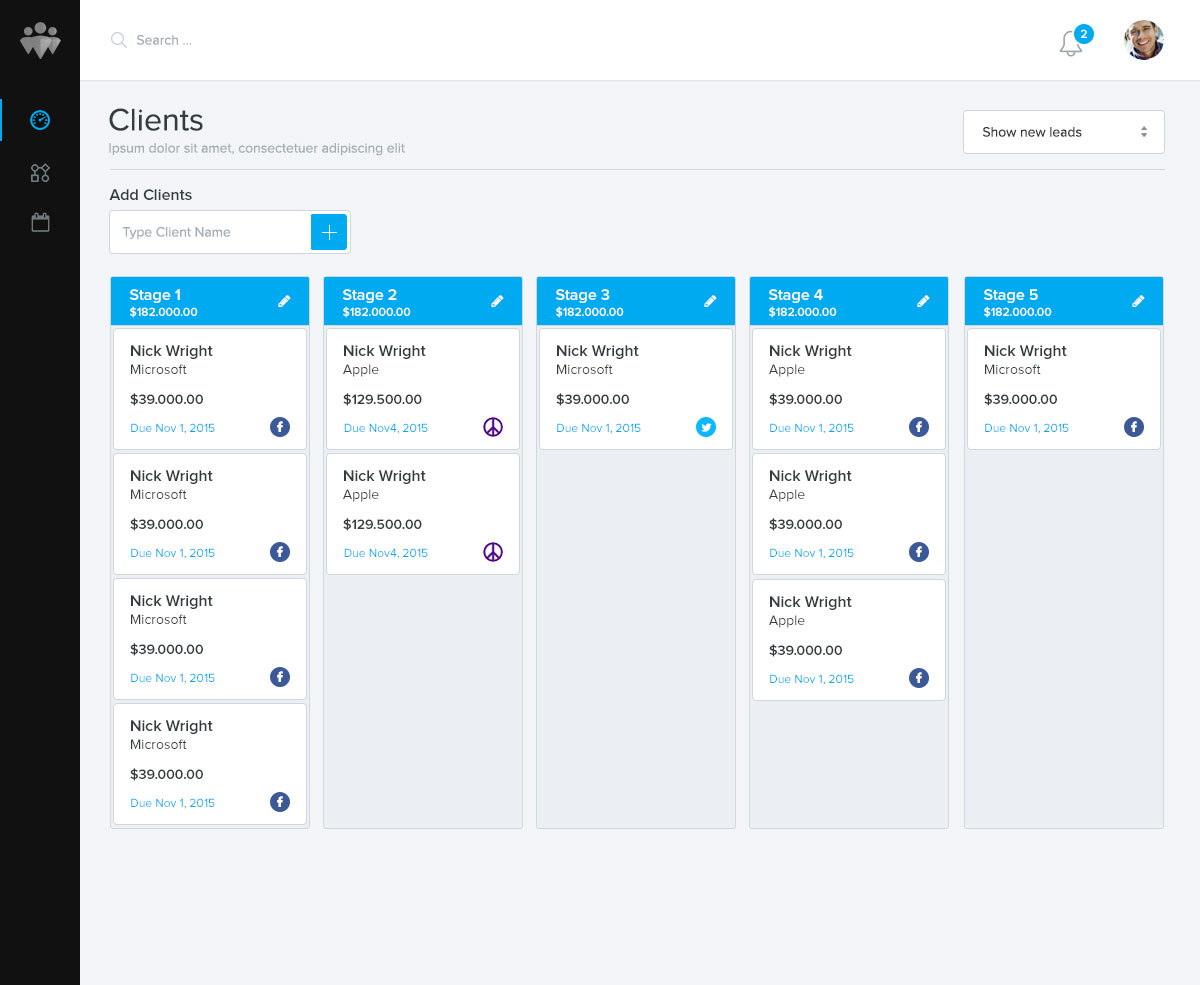Image resolution: width=1200 pixels, height=985 pixels.
Task: Open the dashboard via the speedometer sidebar icon
Action: [x=39, y=119]
